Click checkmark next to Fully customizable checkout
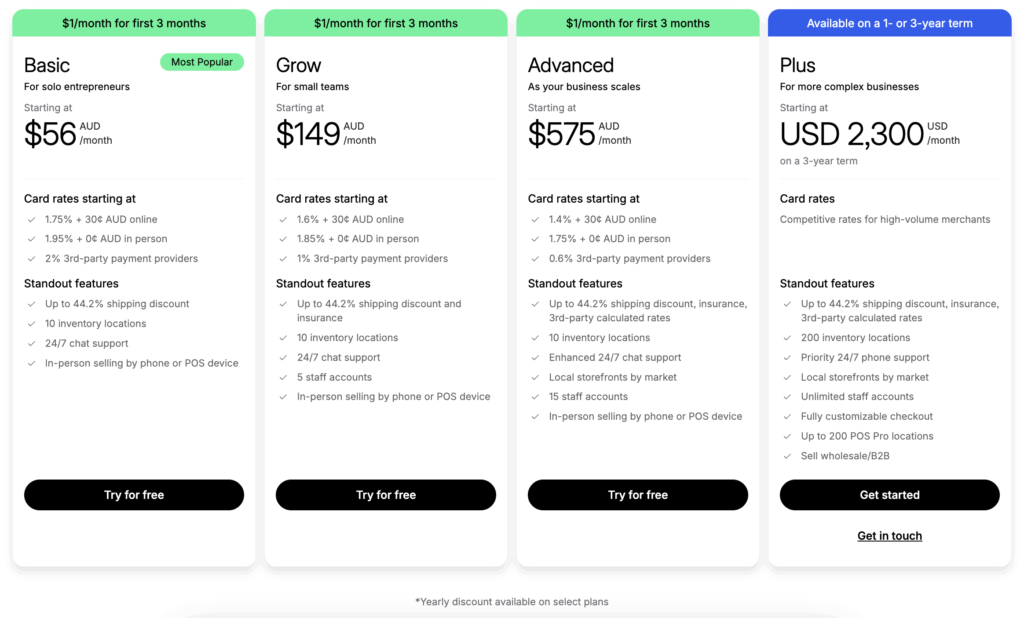This screenshot has width=1024, height=618. point(787,417)
